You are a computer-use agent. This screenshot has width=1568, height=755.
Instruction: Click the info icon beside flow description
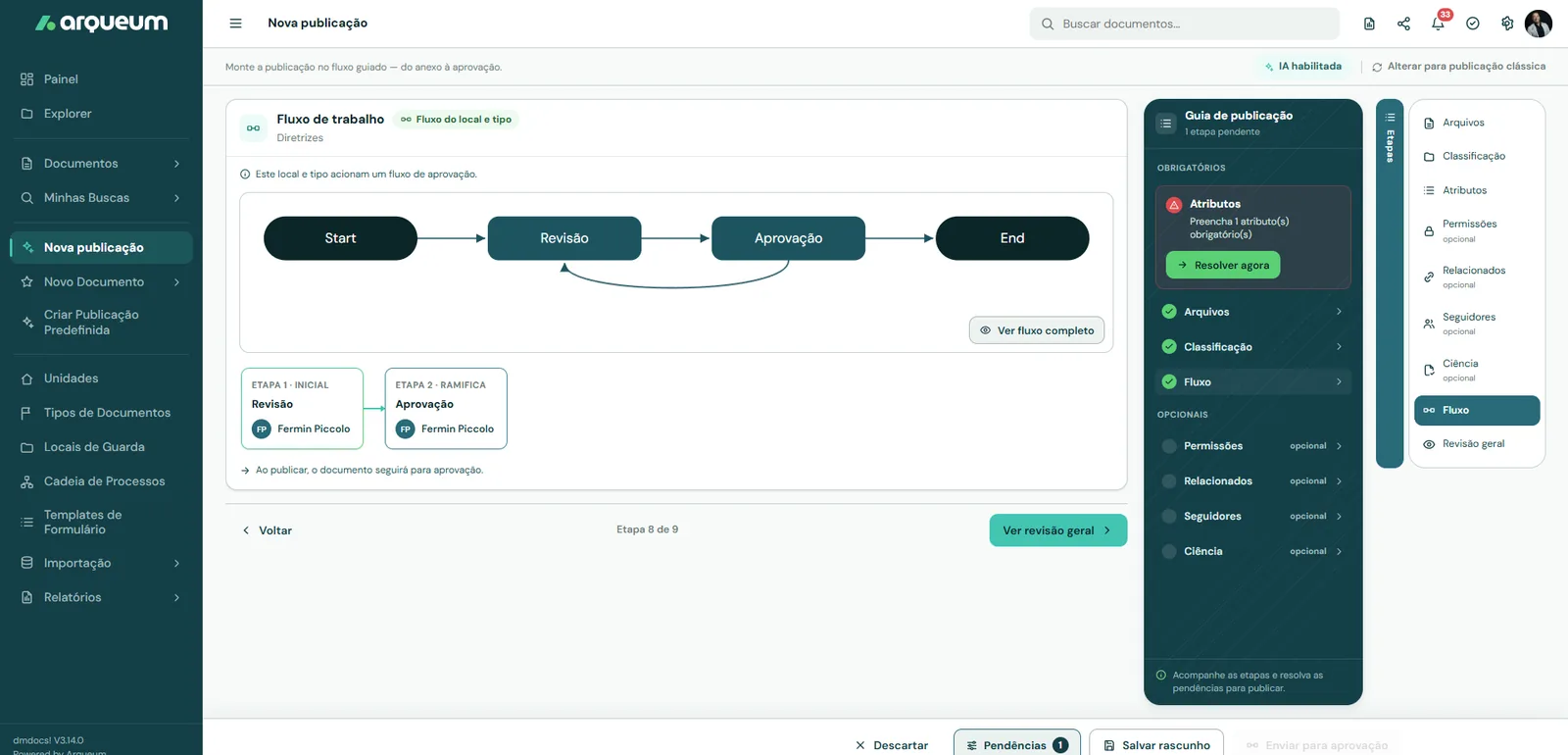pos(245,175)
